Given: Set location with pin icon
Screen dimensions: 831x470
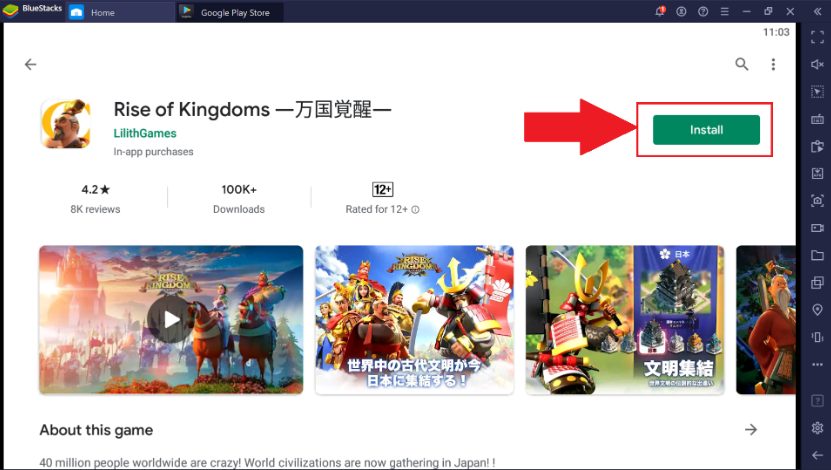Looking at the screenshot, I should click(817, 309).
